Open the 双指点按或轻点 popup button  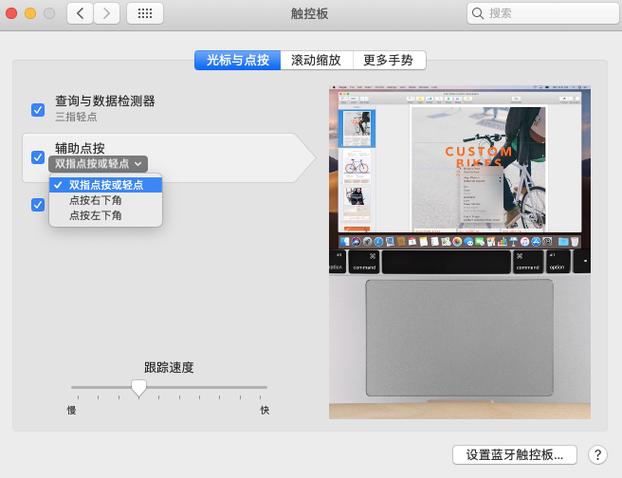click(98, 164)
